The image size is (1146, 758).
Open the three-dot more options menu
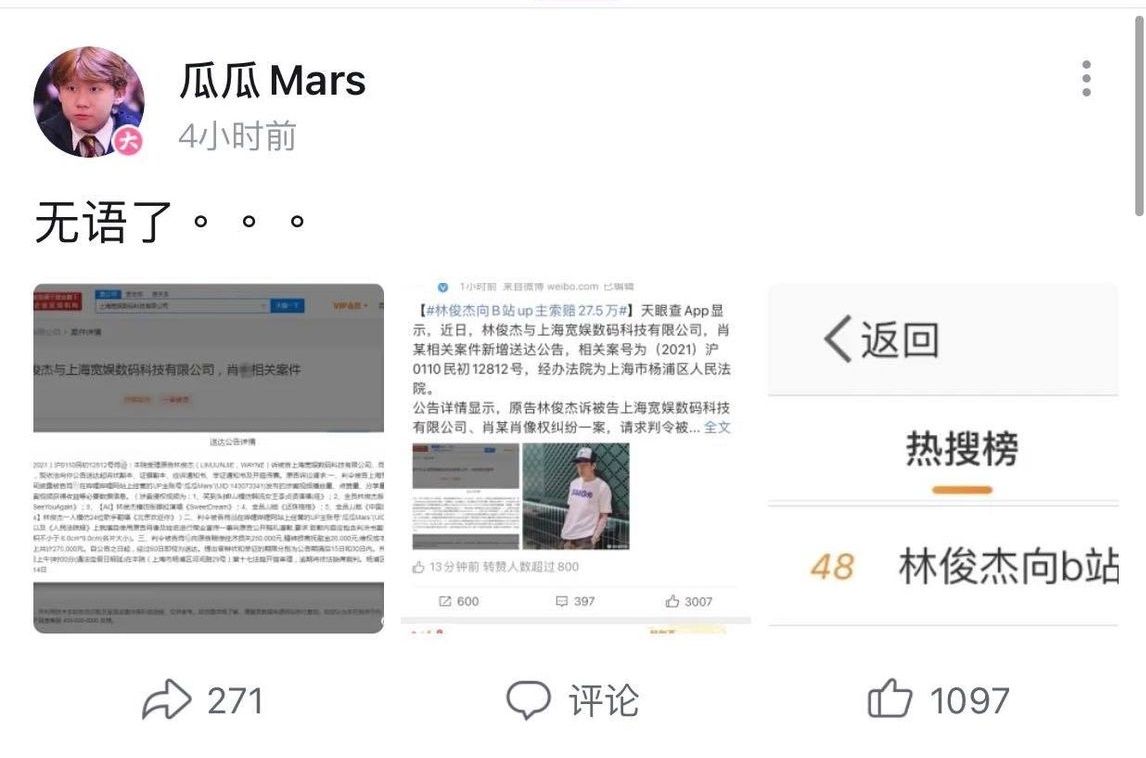[1086, 78]
